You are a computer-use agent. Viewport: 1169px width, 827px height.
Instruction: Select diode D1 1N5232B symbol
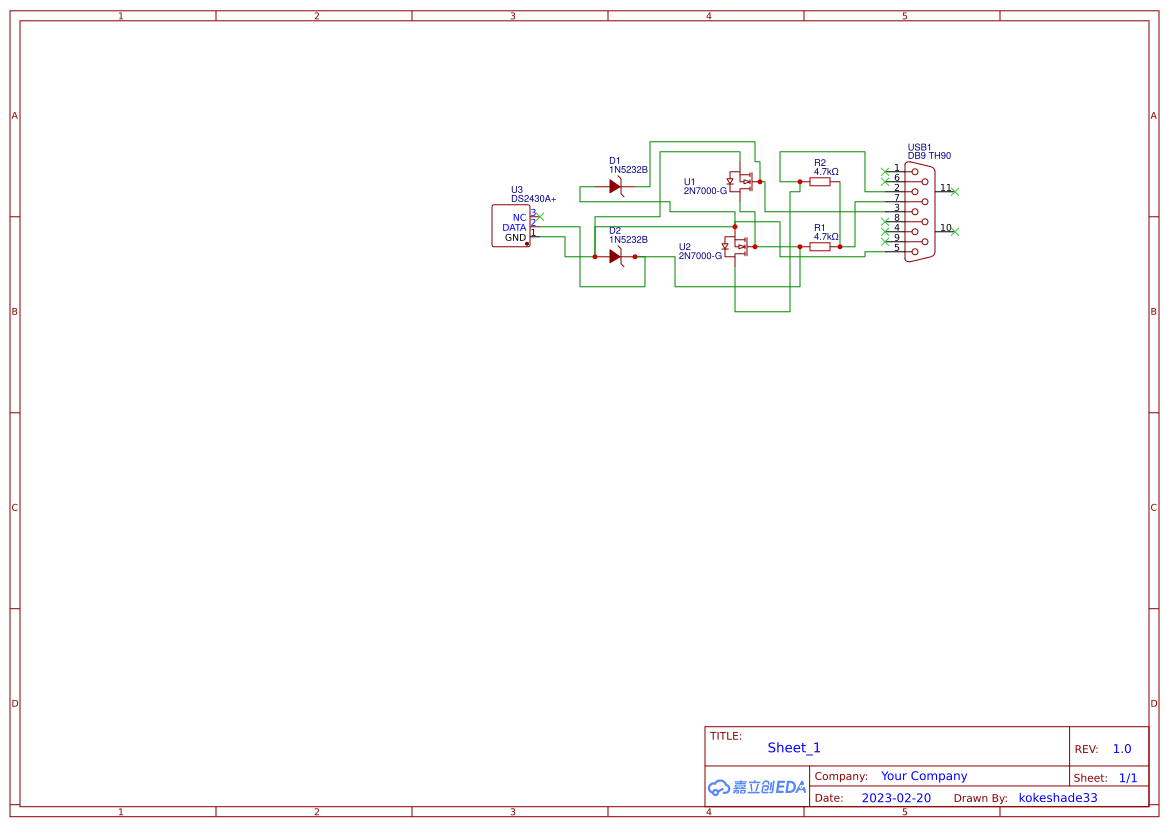(616, 187)
